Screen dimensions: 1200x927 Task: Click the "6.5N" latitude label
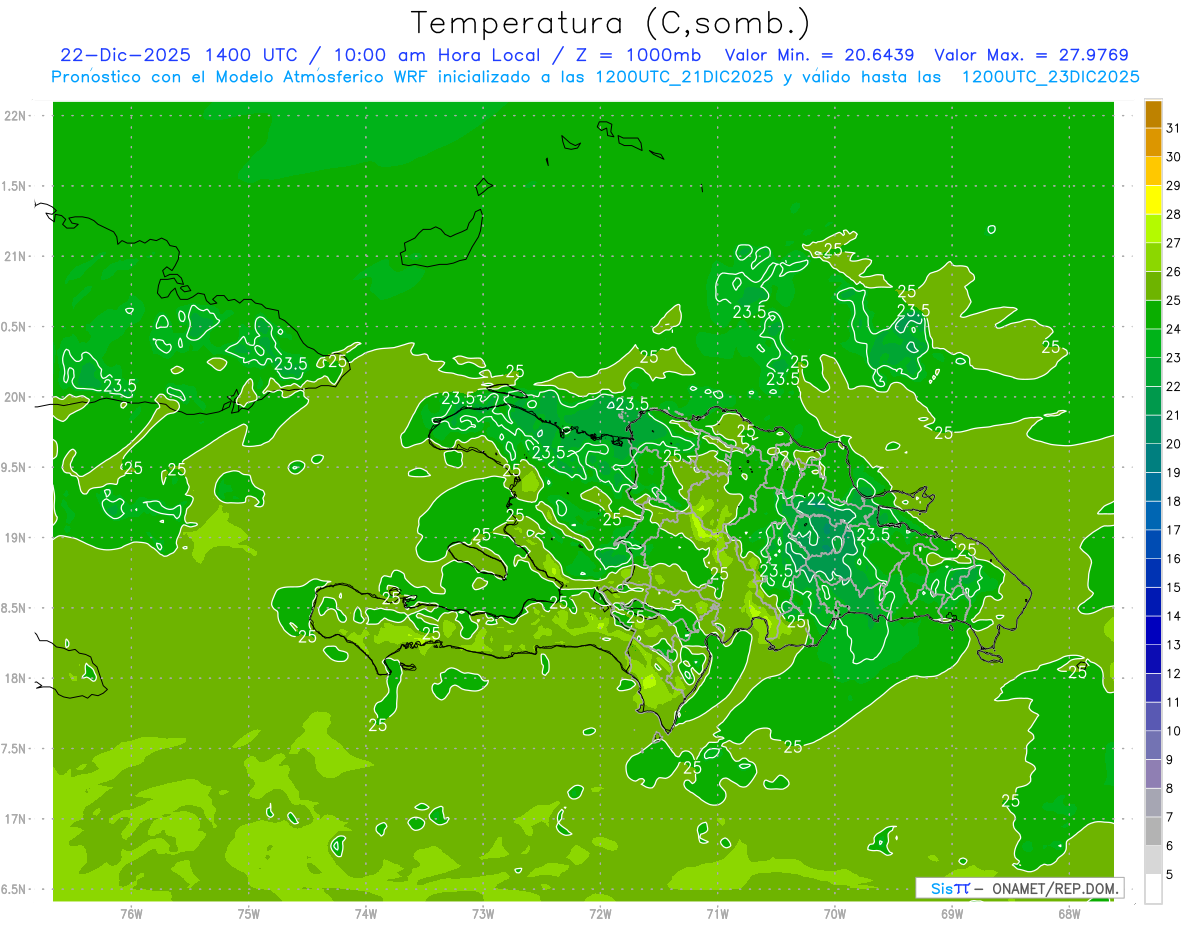pyautogui.click(x=15, y=889)
